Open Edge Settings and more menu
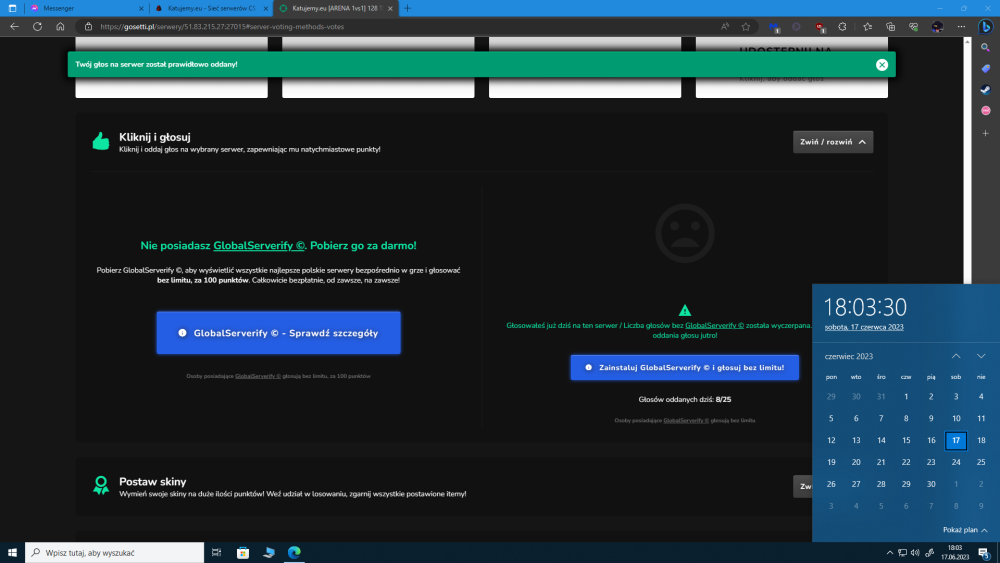 click(961, 27)
